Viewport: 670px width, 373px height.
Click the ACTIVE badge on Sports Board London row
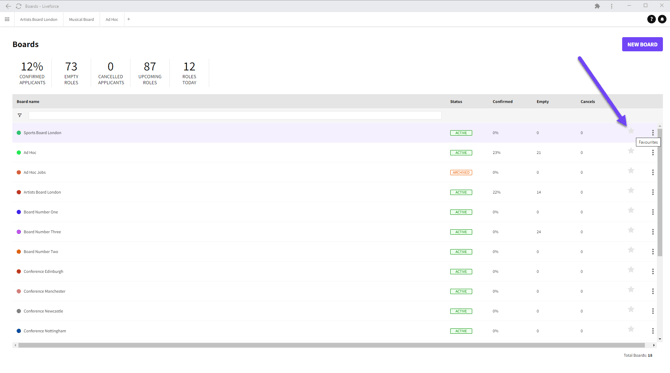[461, 133]
